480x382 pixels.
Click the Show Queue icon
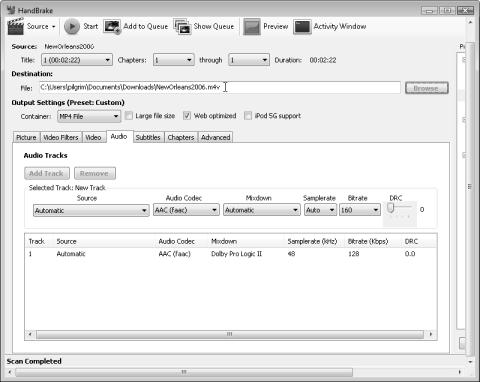coord(182,27)
